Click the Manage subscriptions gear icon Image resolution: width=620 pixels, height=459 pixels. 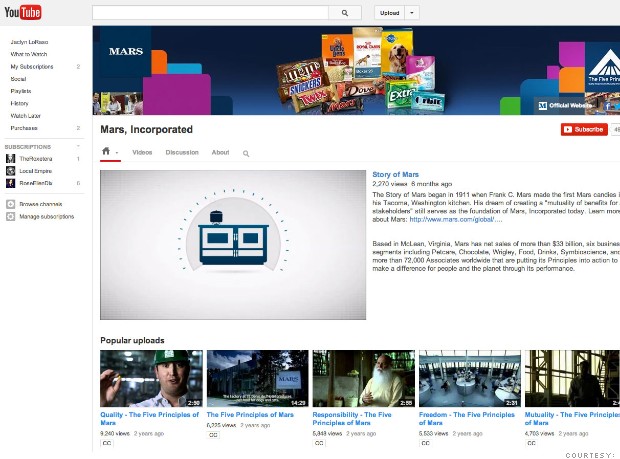point(11,216)
